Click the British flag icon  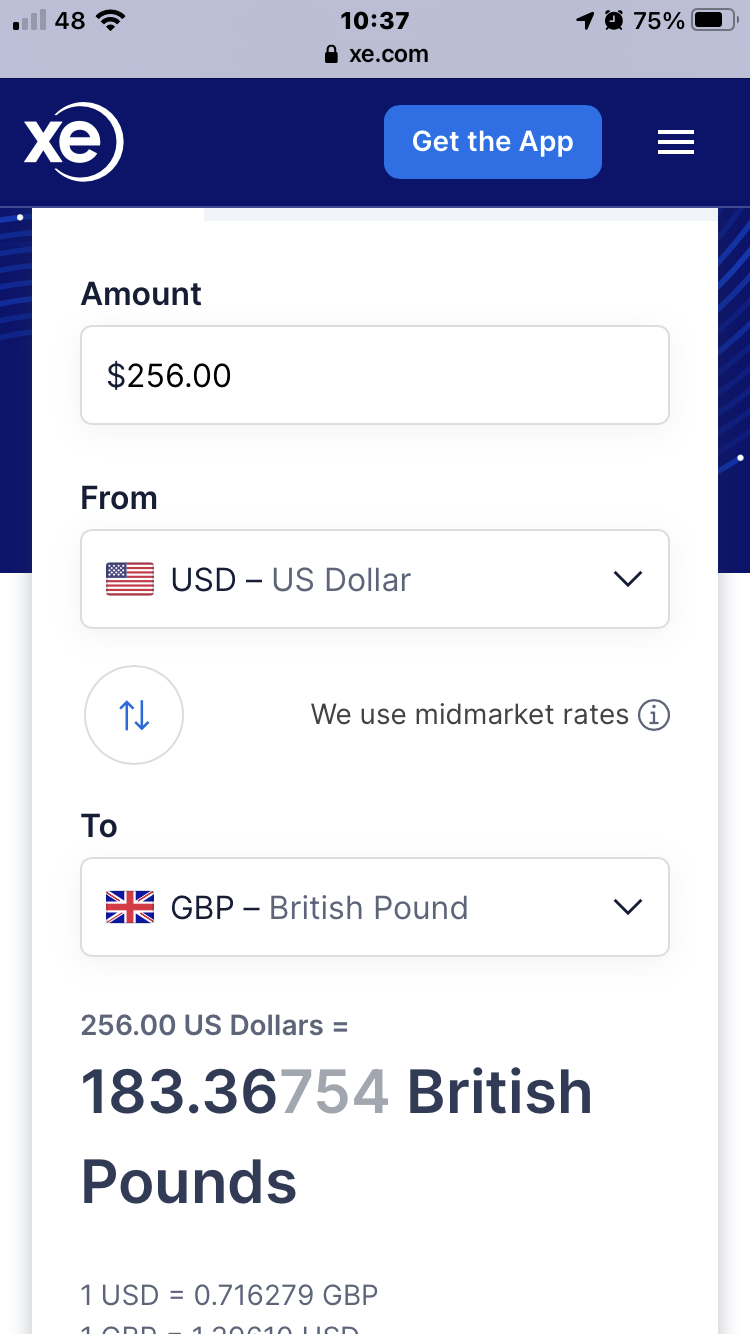tap(130, 907)
